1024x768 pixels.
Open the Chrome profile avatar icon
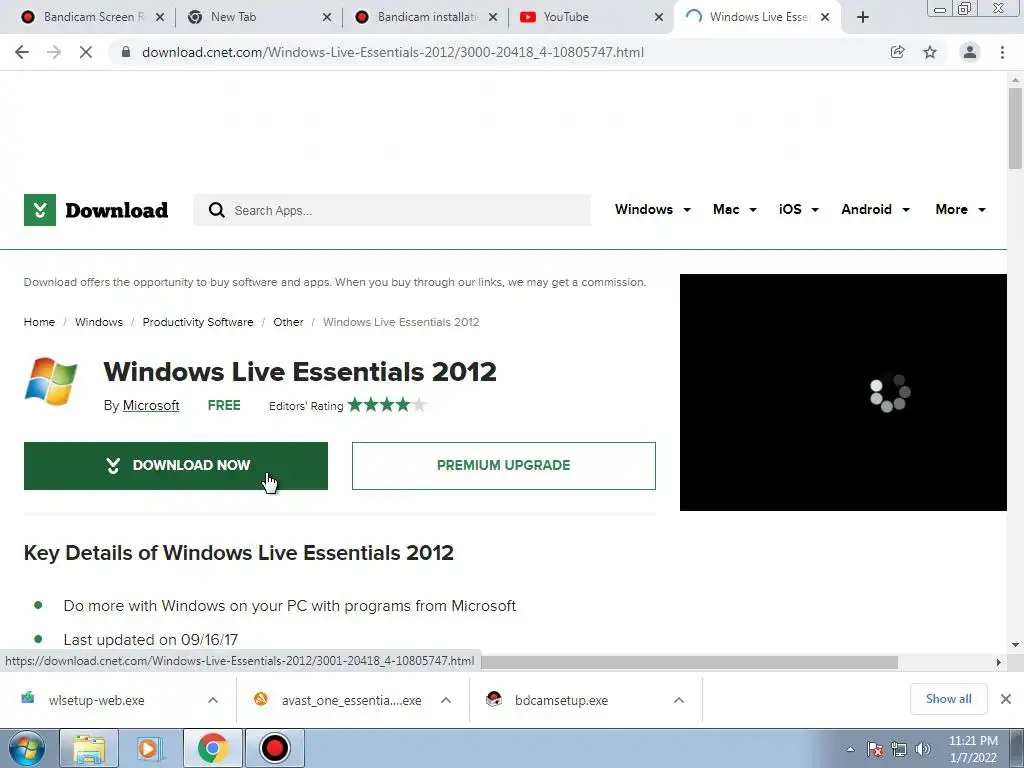[970, 52]
